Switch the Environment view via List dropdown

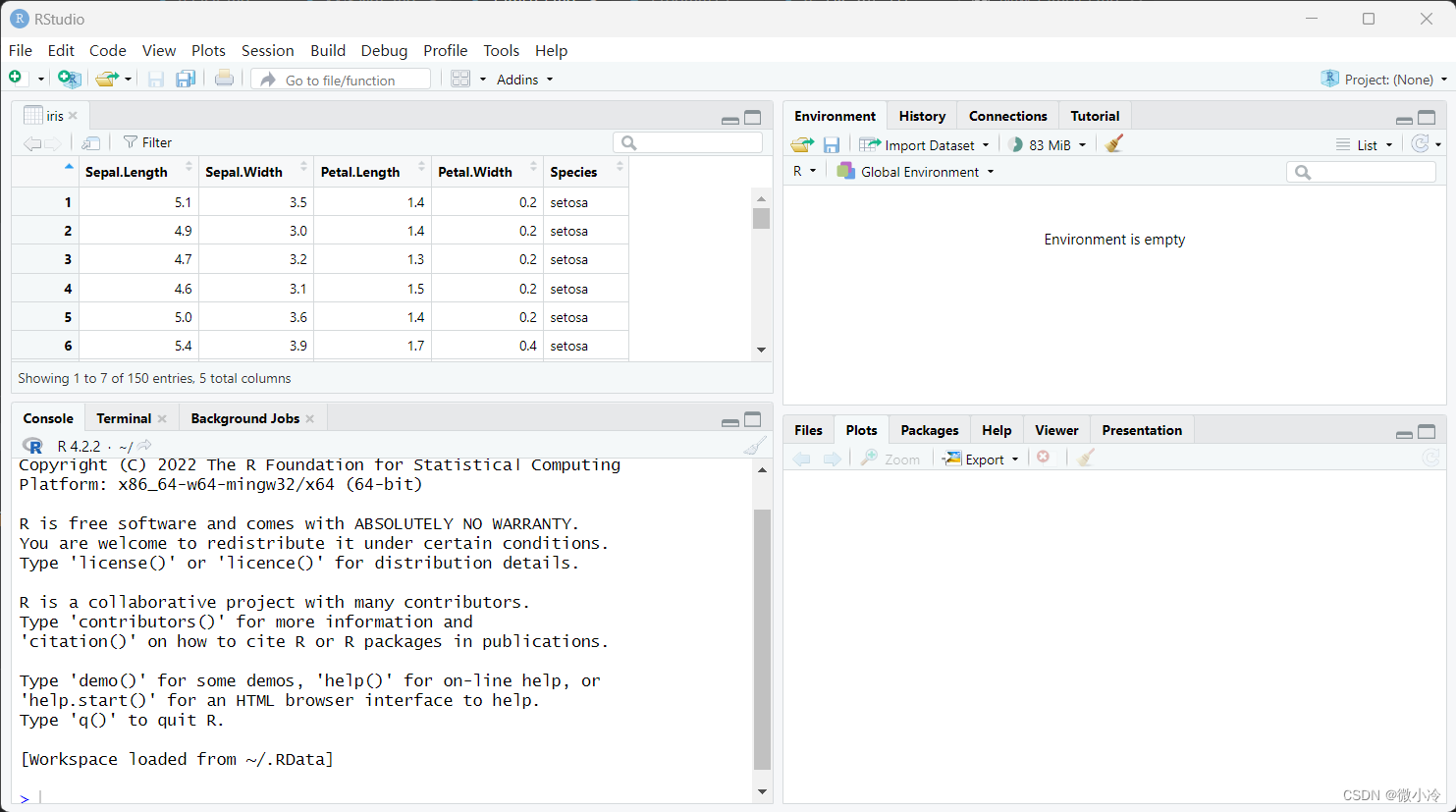click(x=1365, y=145)
